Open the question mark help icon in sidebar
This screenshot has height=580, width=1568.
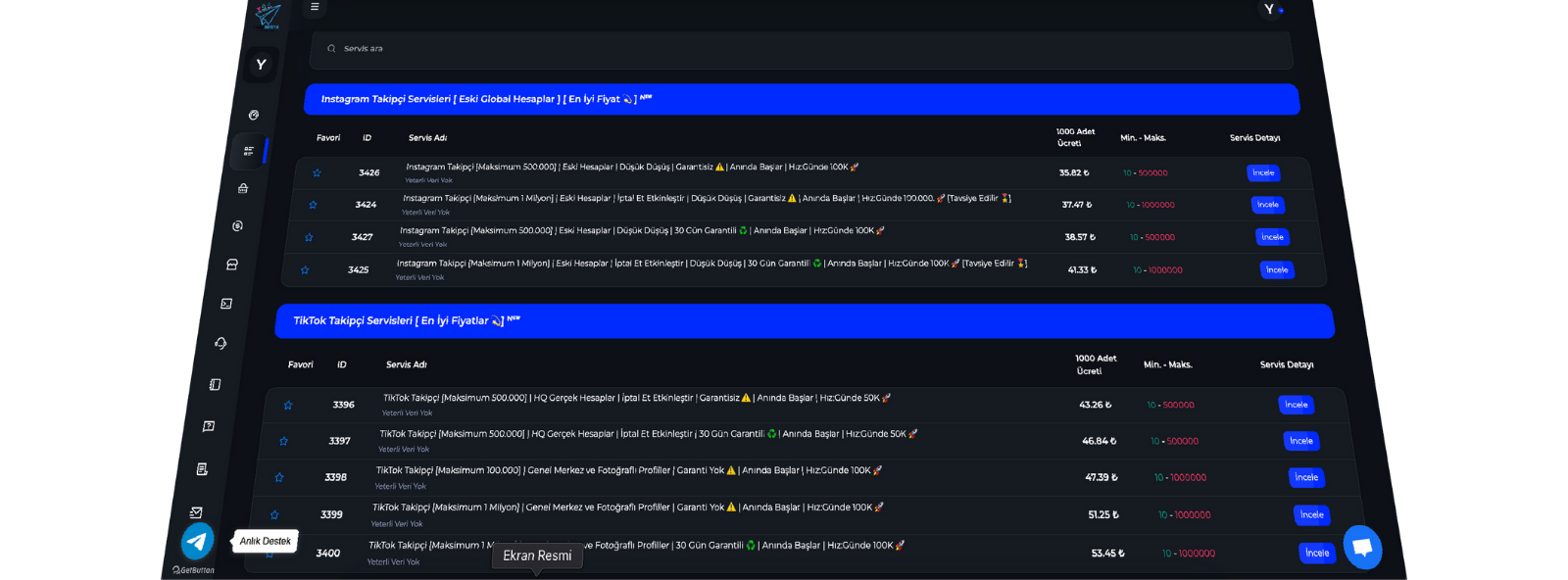[209, 426]
